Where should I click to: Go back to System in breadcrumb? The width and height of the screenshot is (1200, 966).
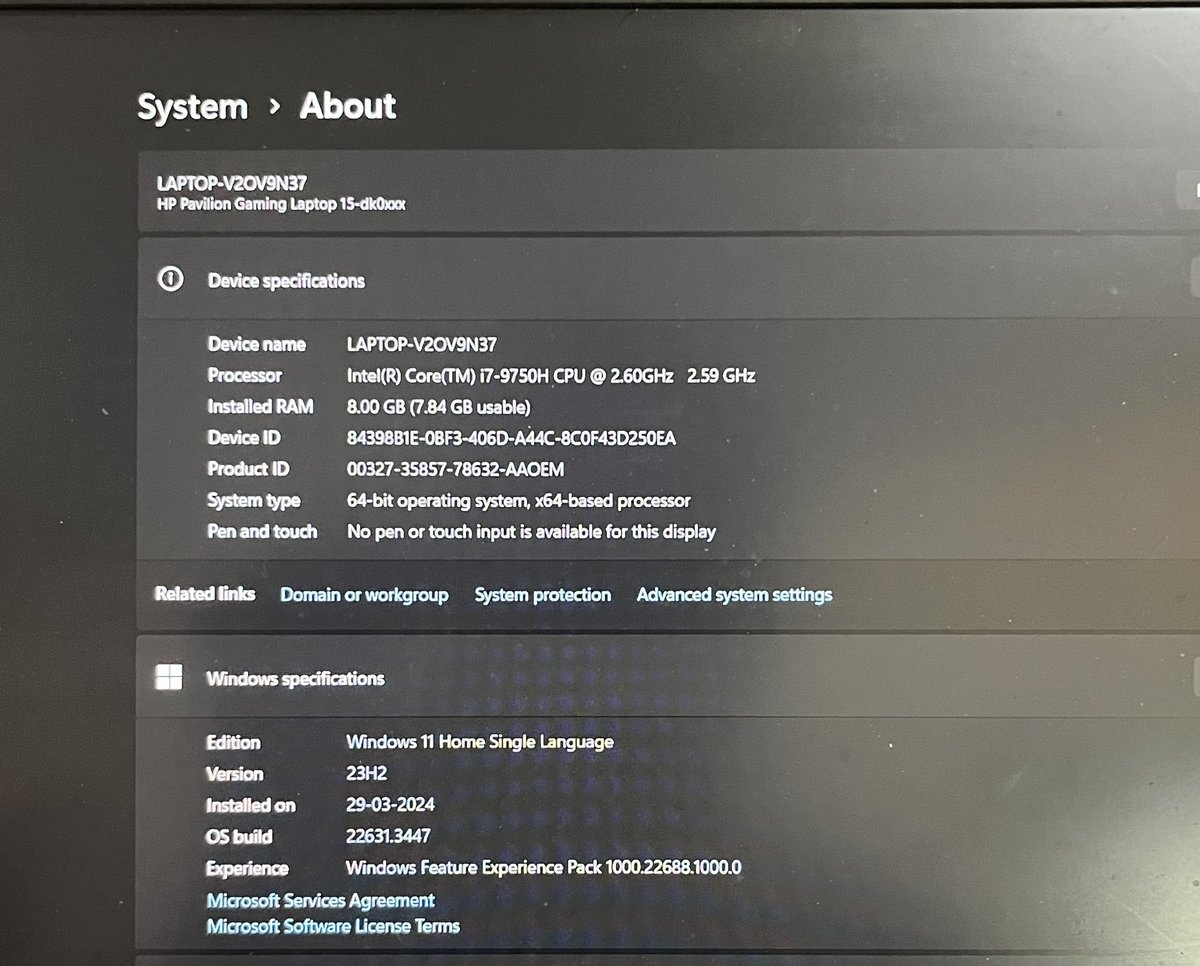coord(192,106)
